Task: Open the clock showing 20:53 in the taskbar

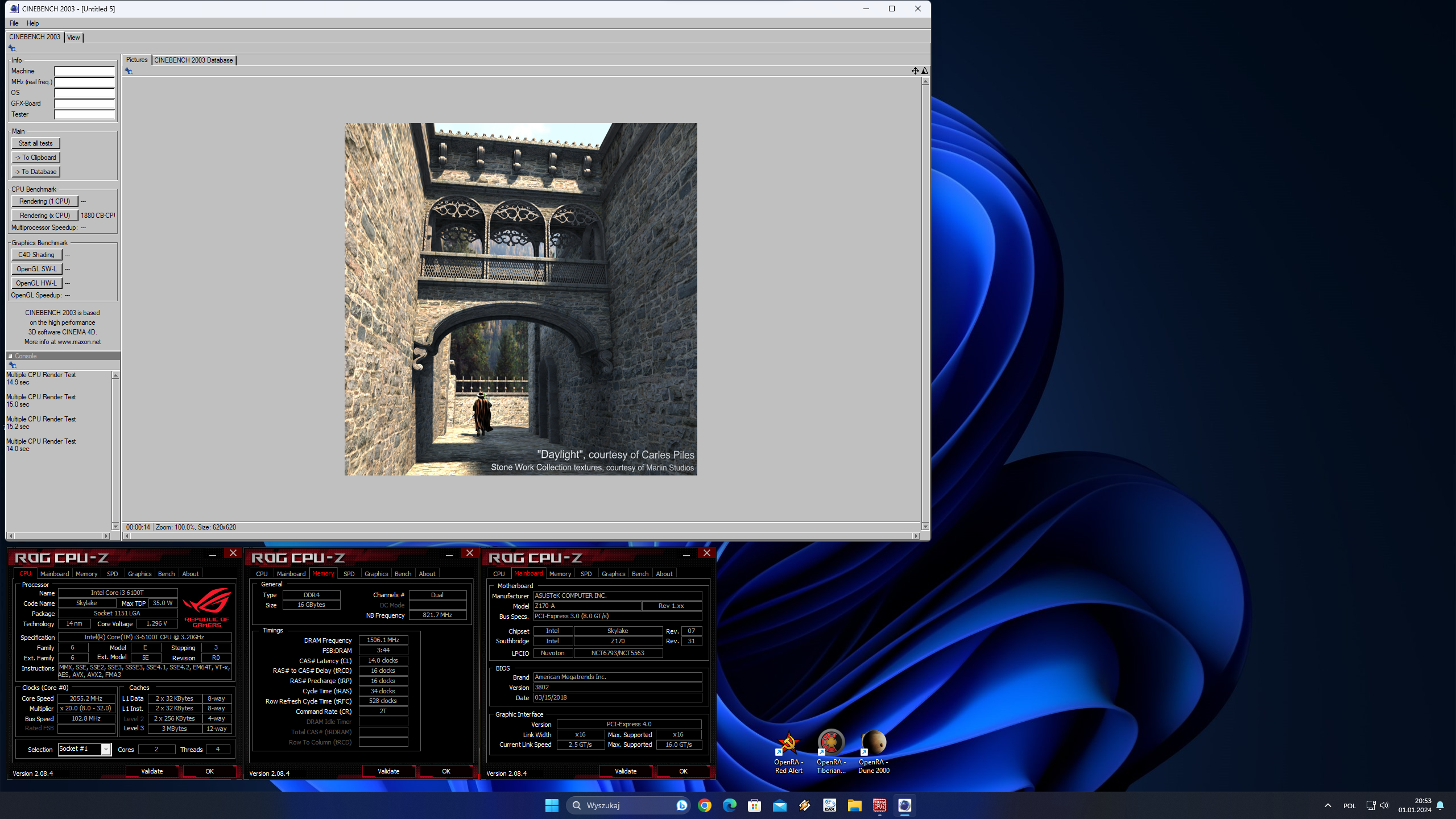Action: pos(1415,805)
